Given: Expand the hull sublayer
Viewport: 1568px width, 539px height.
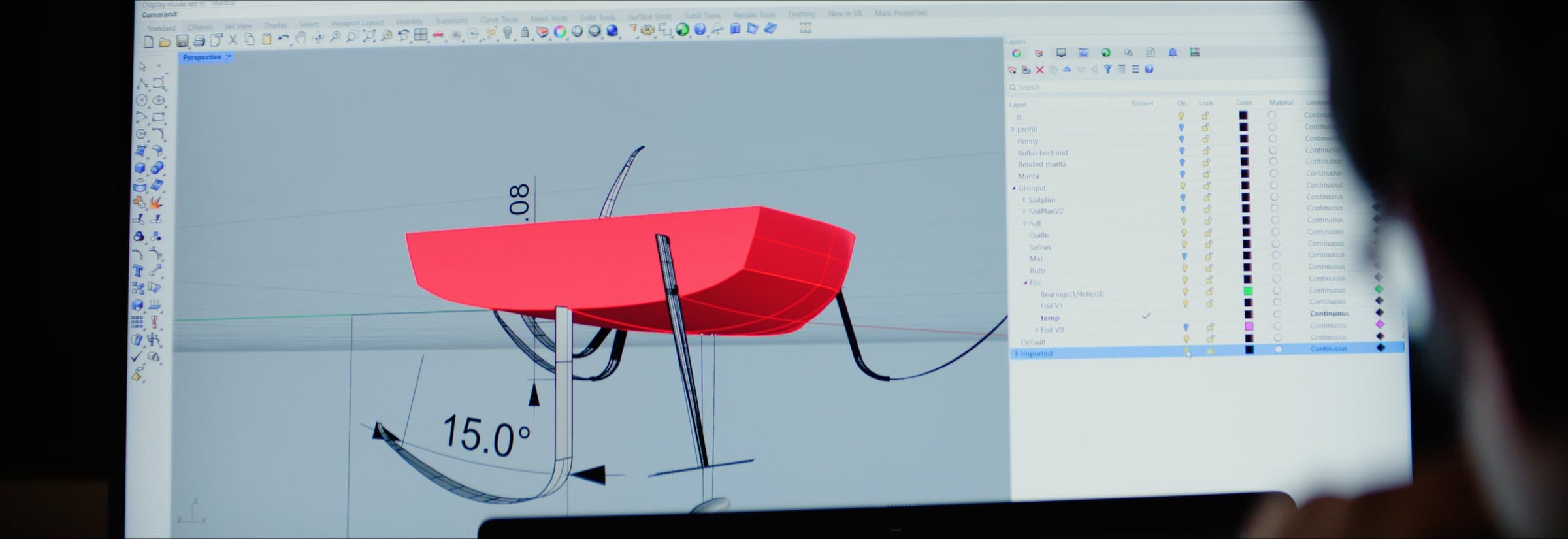Looking at the screenshot, I should click(1024, 223).
